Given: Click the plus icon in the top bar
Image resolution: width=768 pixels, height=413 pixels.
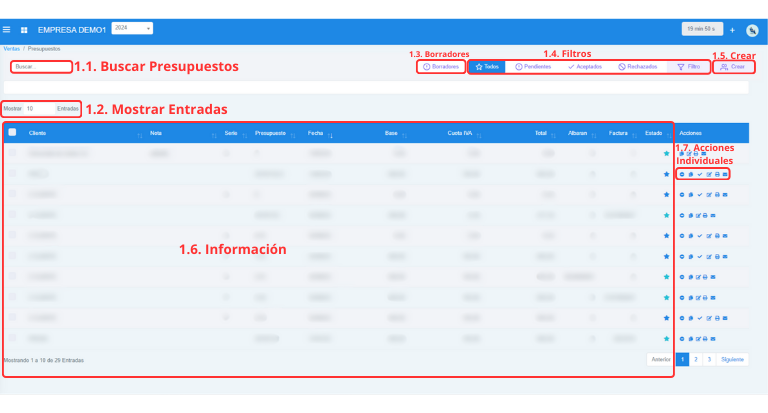Looking at the screenshot, I should pyautogui.click(x=732, y=30).
